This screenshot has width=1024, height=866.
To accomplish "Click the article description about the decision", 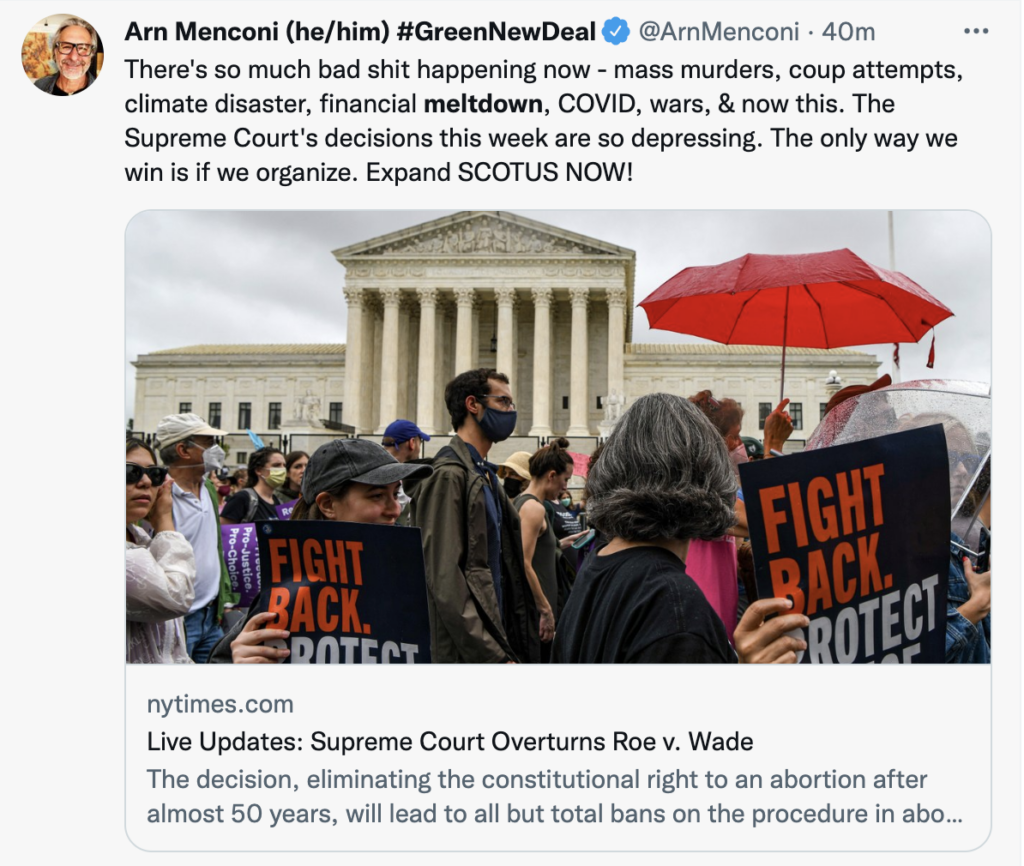I will 554,796.
